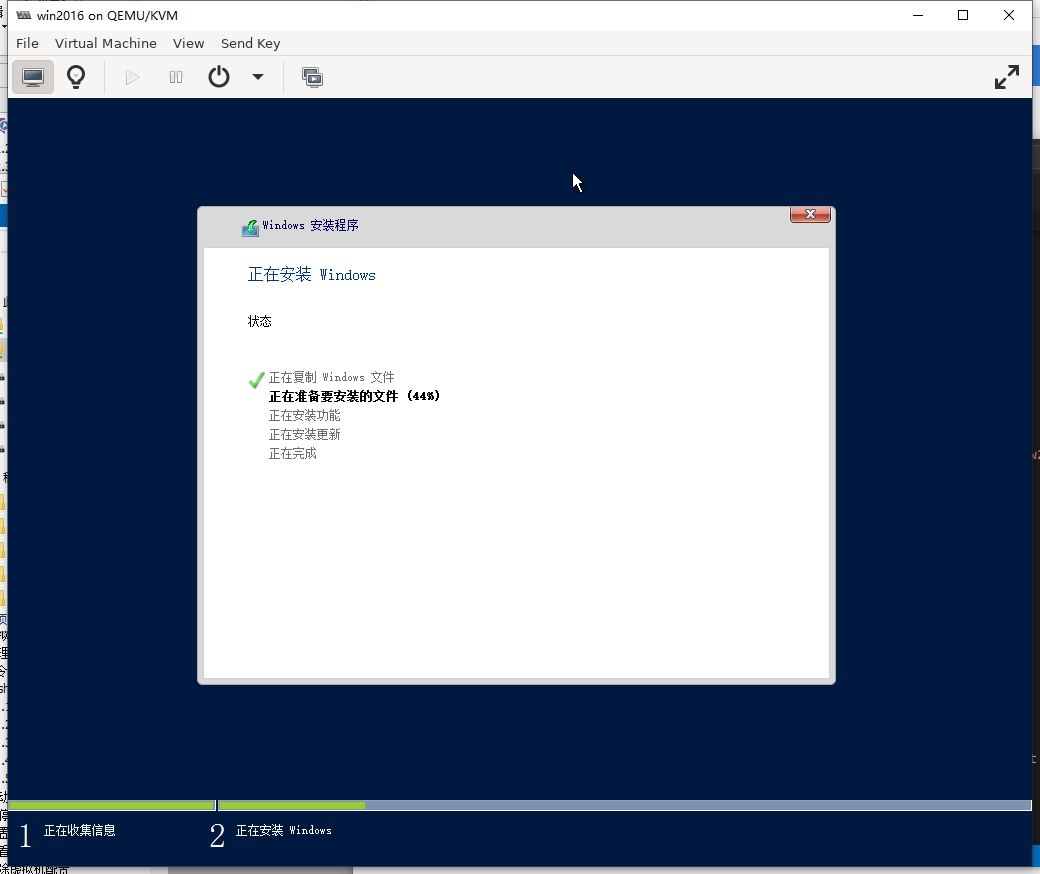This screenshot has width=1040, height=874.
Task: Select the 正在准备要安装的文件 (44%) status line
Action: [354, 396]
